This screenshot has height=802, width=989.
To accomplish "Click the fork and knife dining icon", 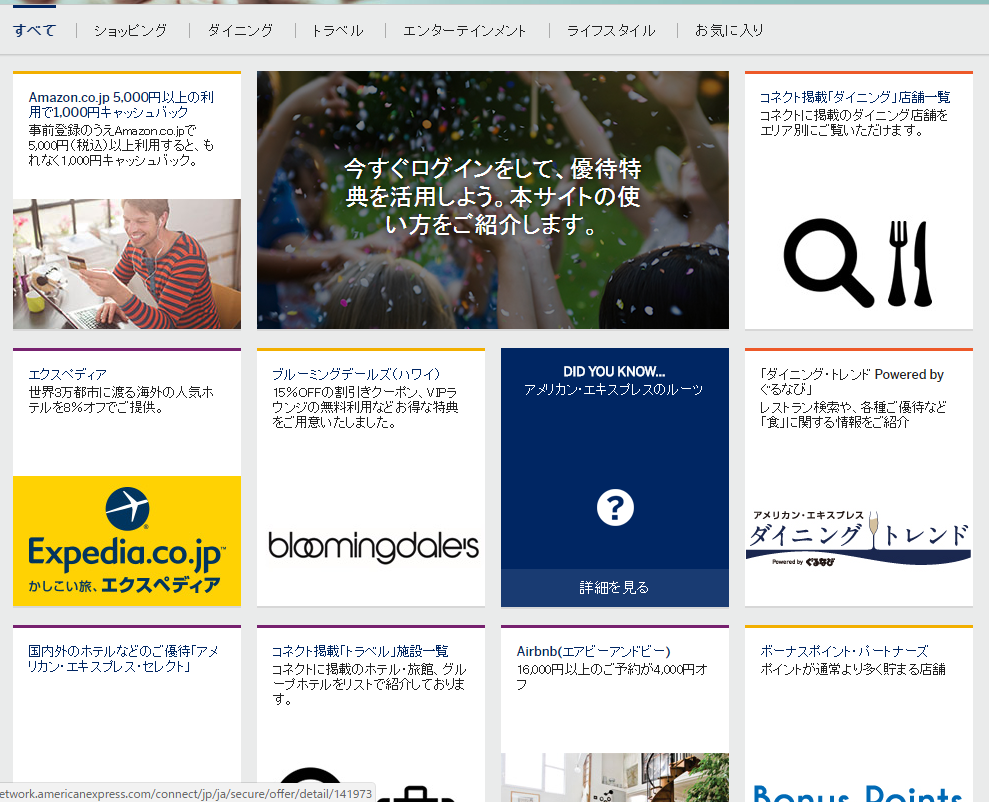I will click(910, 264).
